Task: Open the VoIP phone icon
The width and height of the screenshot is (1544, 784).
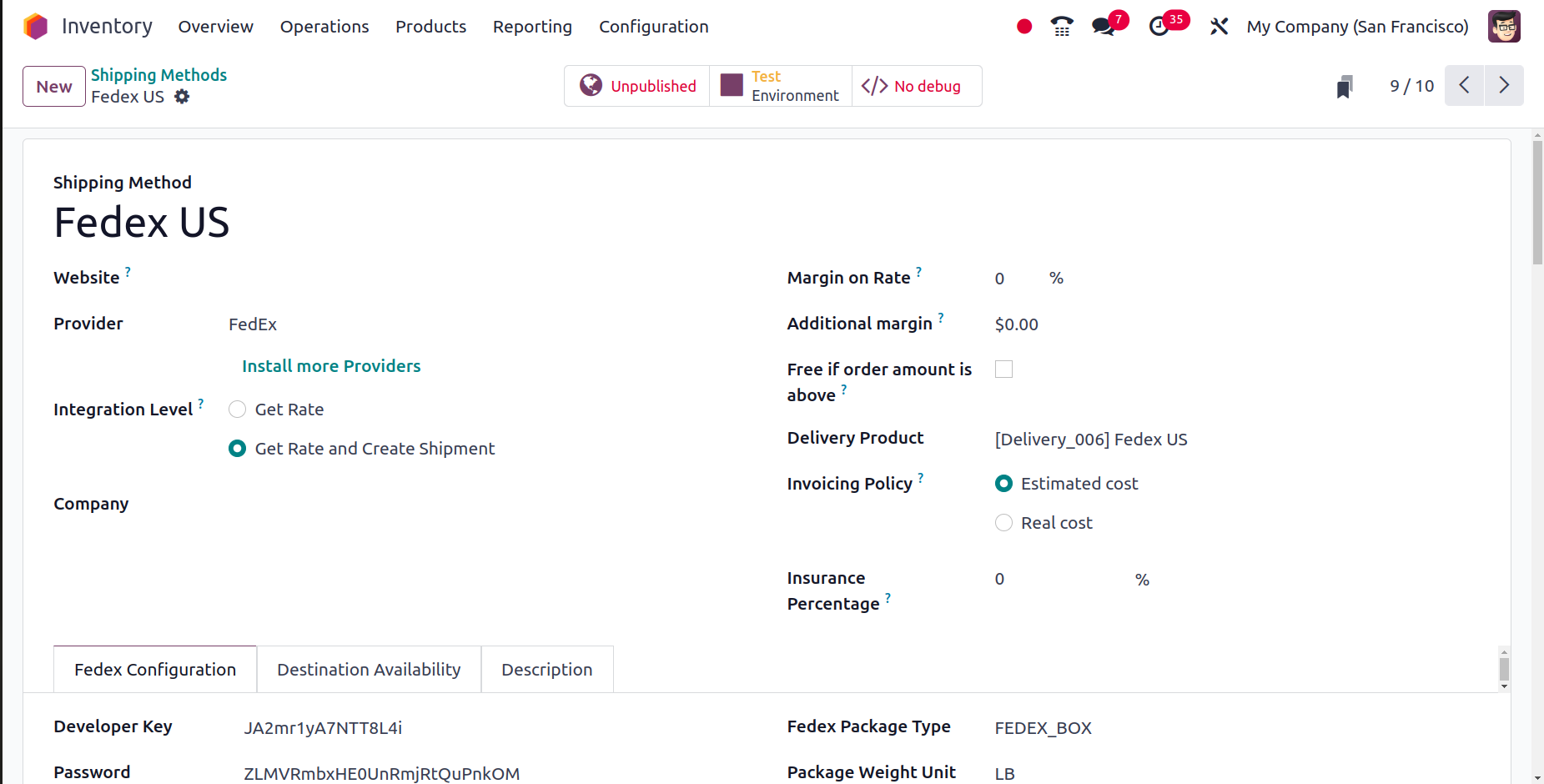Action: pyautogui.click(x=1062, y=27)
